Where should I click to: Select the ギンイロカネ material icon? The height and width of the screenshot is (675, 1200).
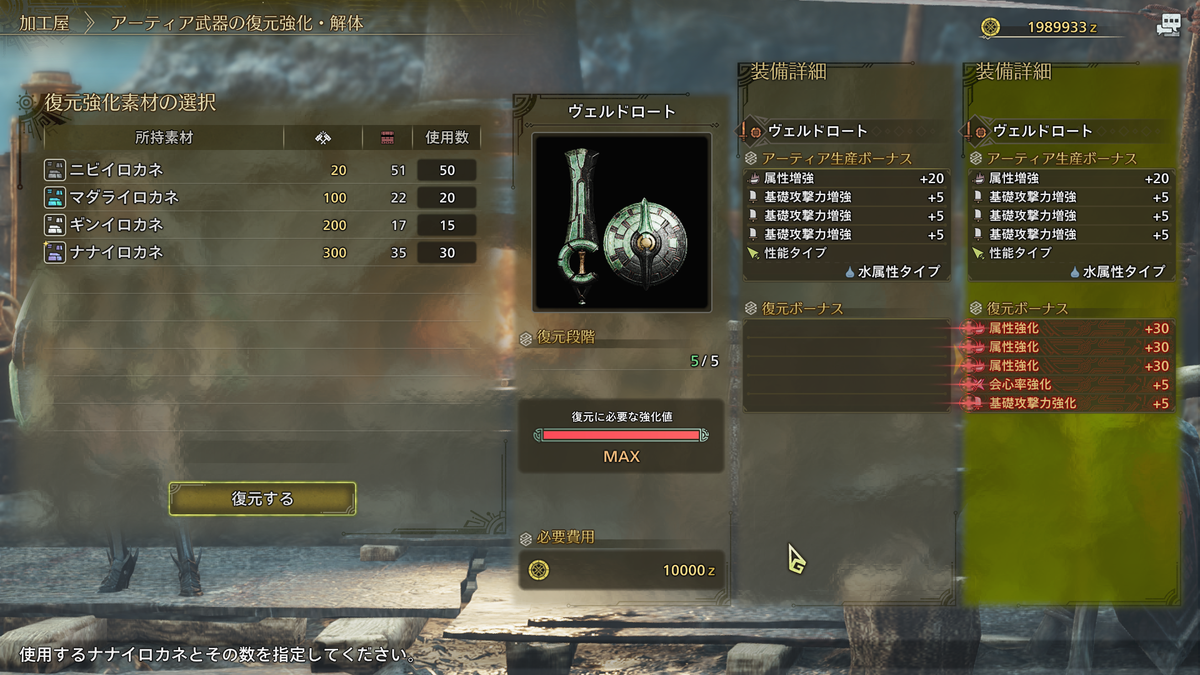point(54,225)
